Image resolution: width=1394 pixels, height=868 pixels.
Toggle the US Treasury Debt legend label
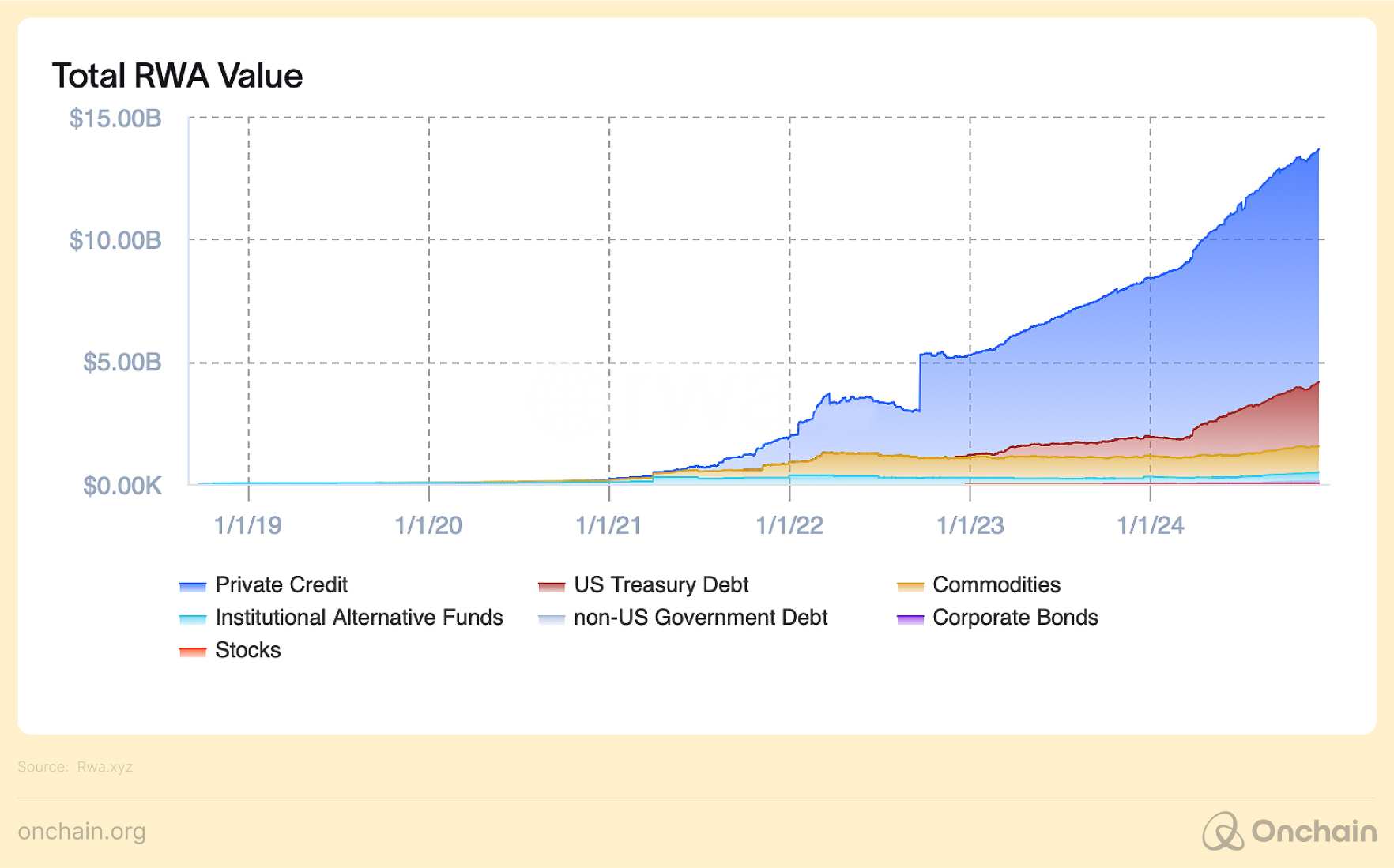[x=661, y=584]
